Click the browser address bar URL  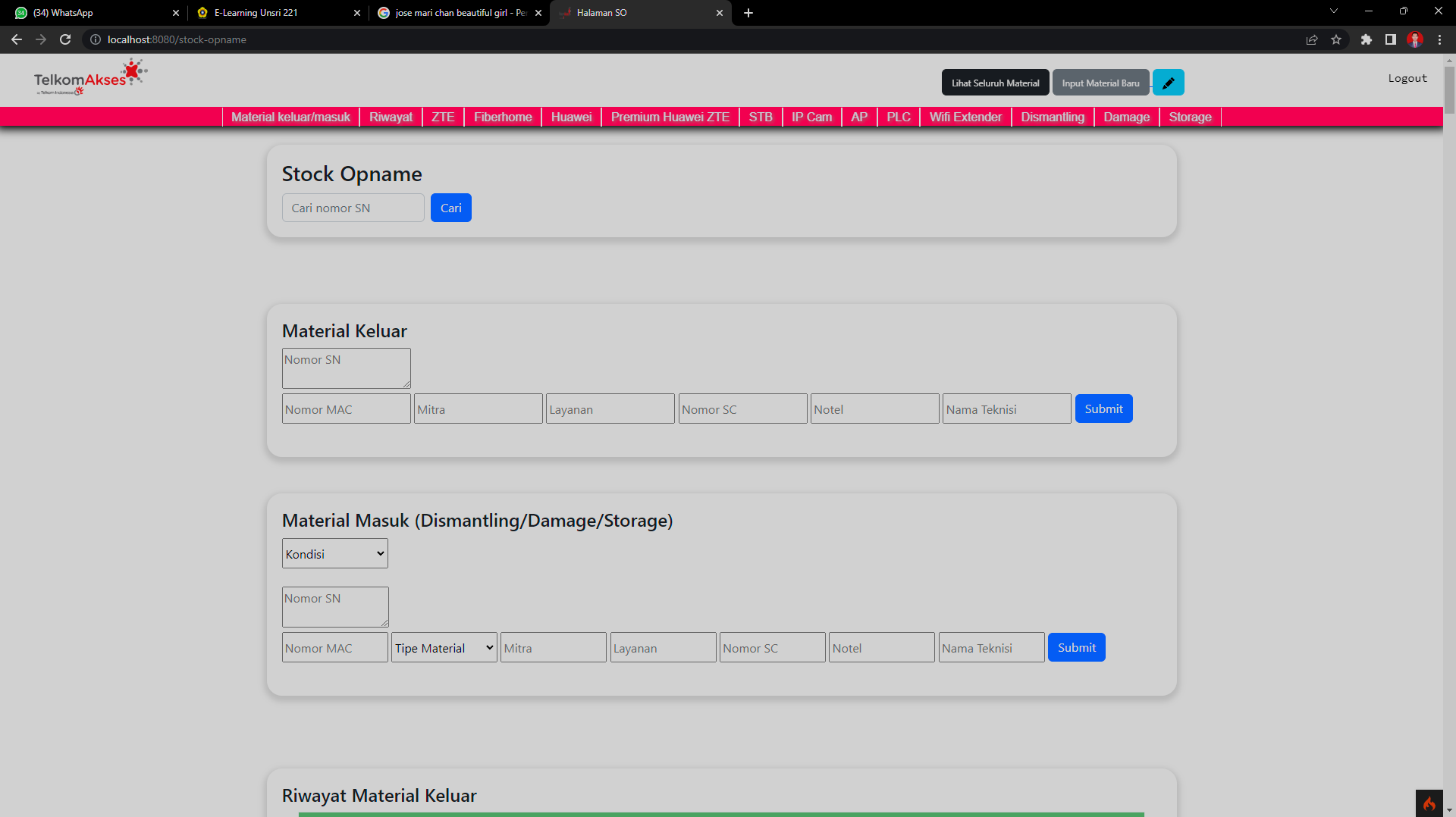(177, 39)
